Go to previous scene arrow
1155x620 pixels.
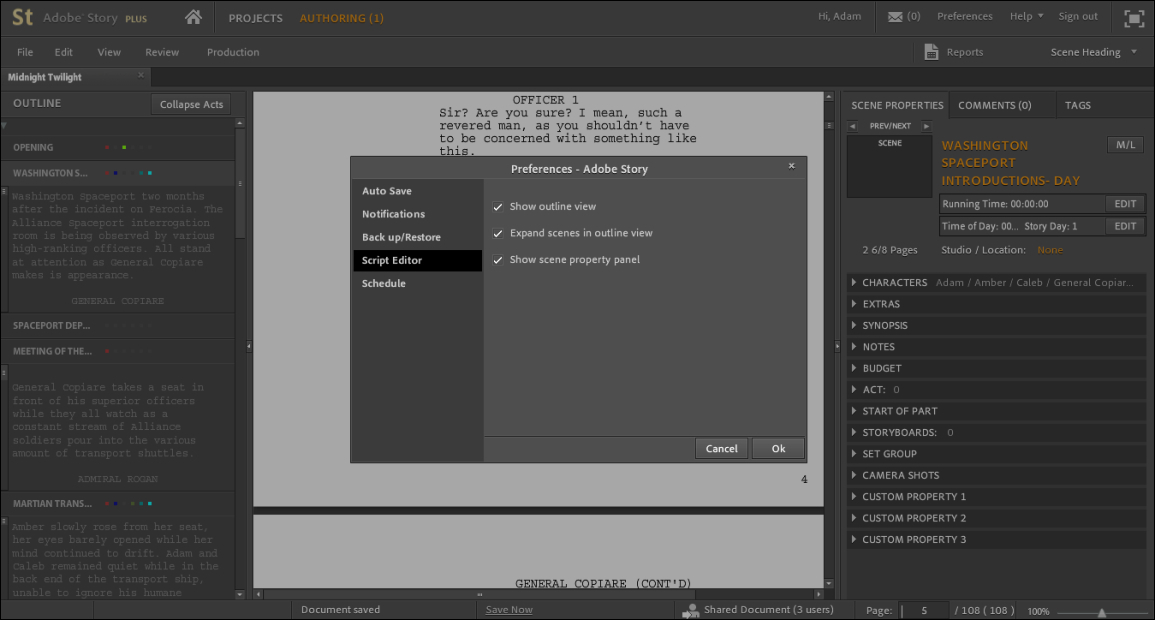tap(853, 126)
